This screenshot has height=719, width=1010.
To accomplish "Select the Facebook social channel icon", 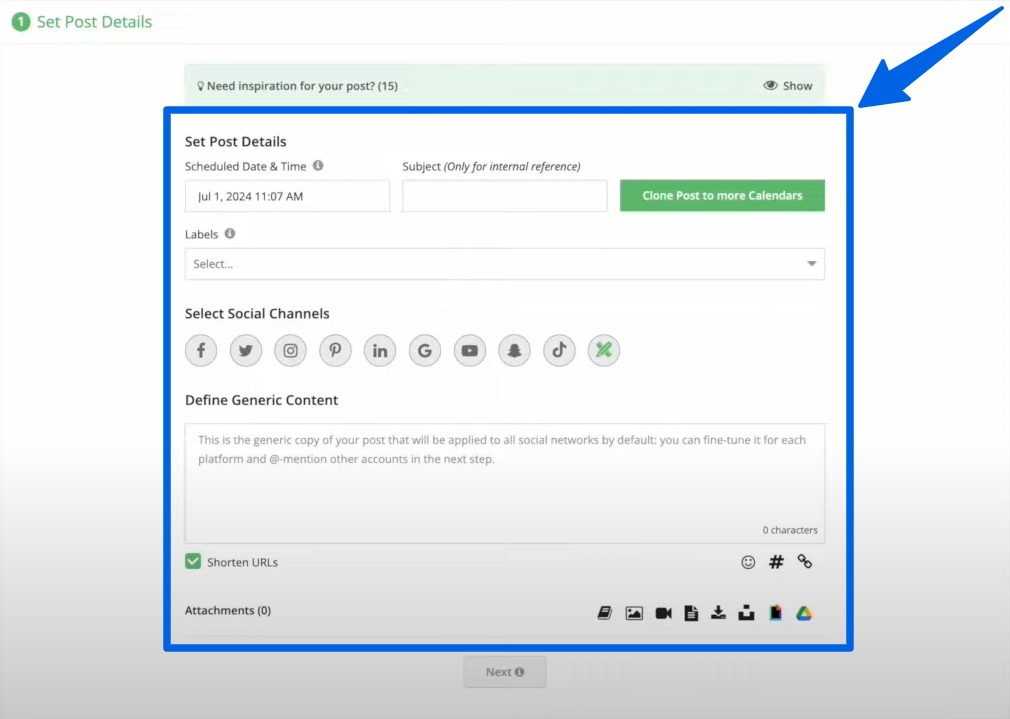I will point(201,350).
